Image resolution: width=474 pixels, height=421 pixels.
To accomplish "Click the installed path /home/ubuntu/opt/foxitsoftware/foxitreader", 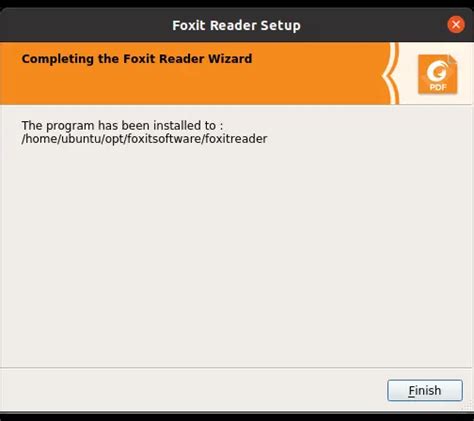I will coord(144,139).
